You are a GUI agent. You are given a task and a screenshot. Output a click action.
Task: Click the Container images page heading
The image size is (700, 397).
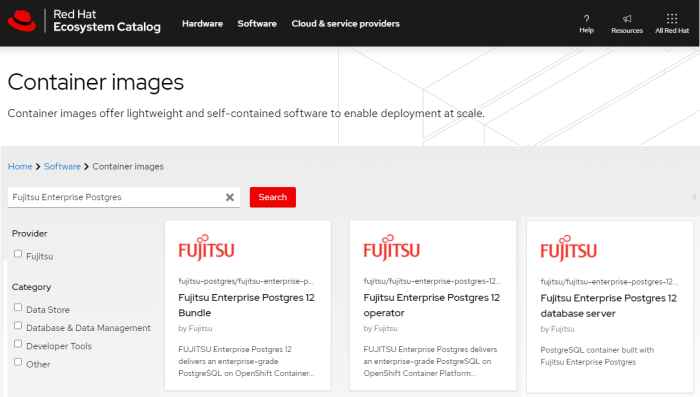pyautogui.click(x=96, y=82)
